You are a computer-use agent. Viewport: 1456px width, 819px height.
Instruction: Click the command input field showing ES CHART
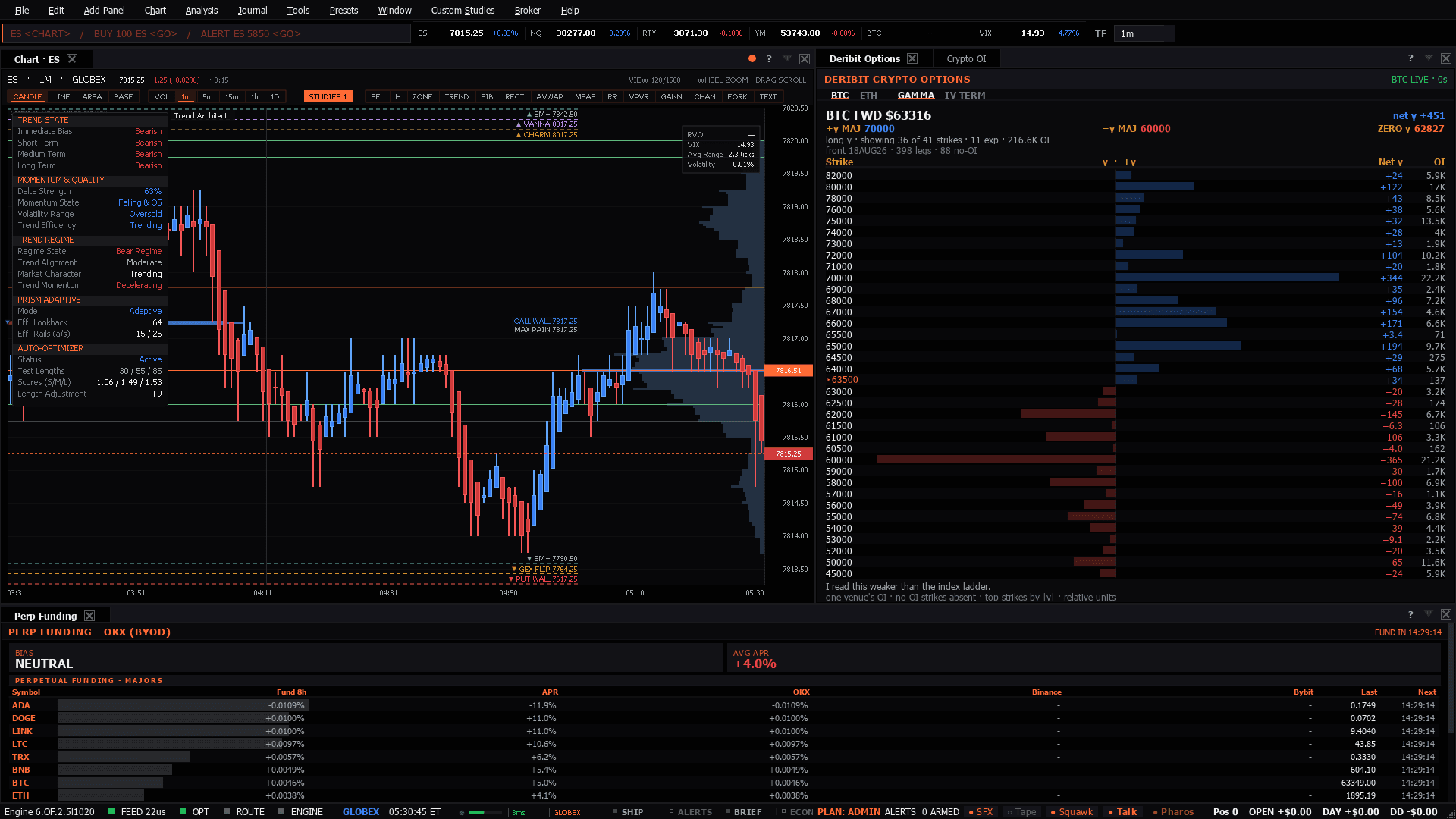point(206,33)
